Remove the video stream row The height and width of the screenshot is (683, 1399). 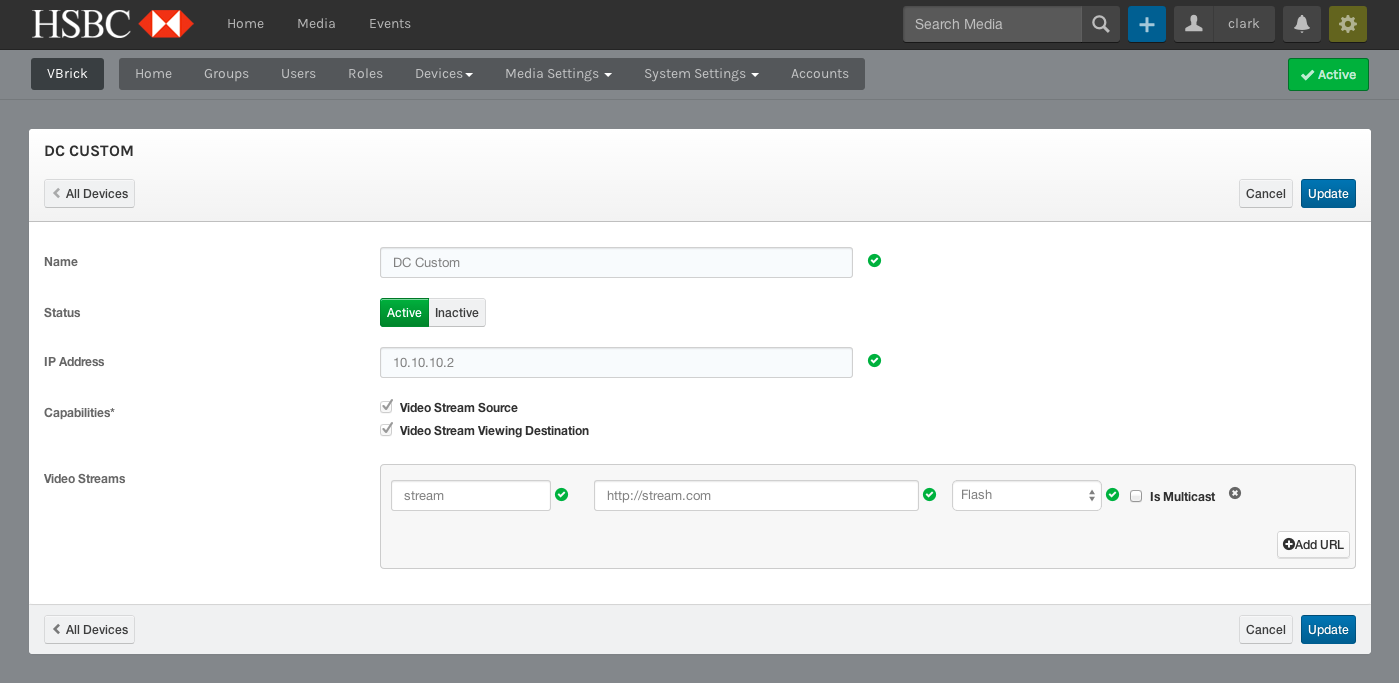pos(1235,493)
